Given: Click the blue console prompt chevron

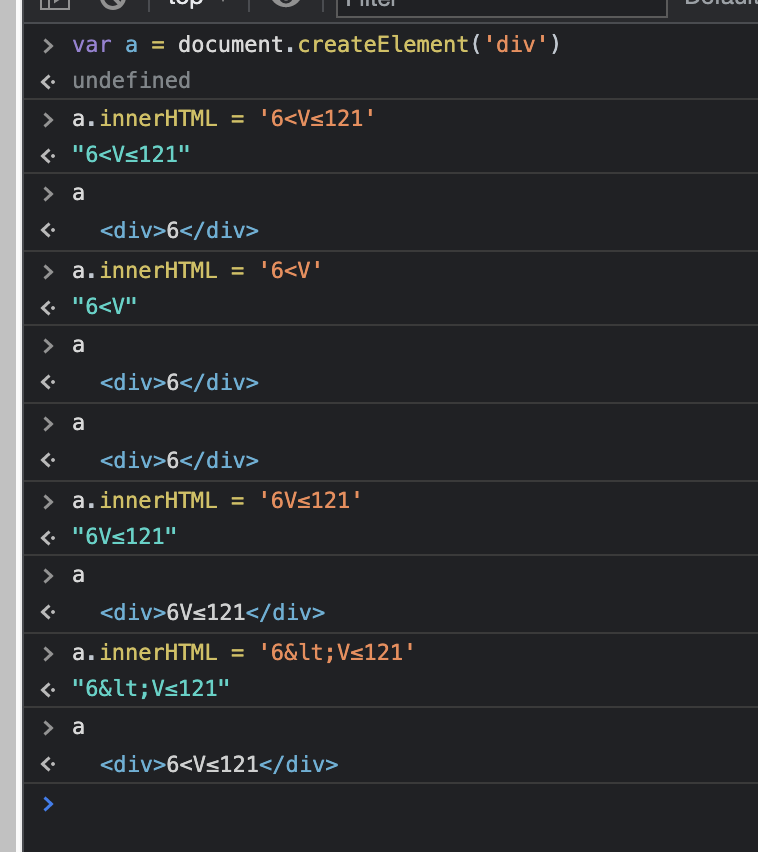Looking at the screenshot, I should tap(47, 803).
